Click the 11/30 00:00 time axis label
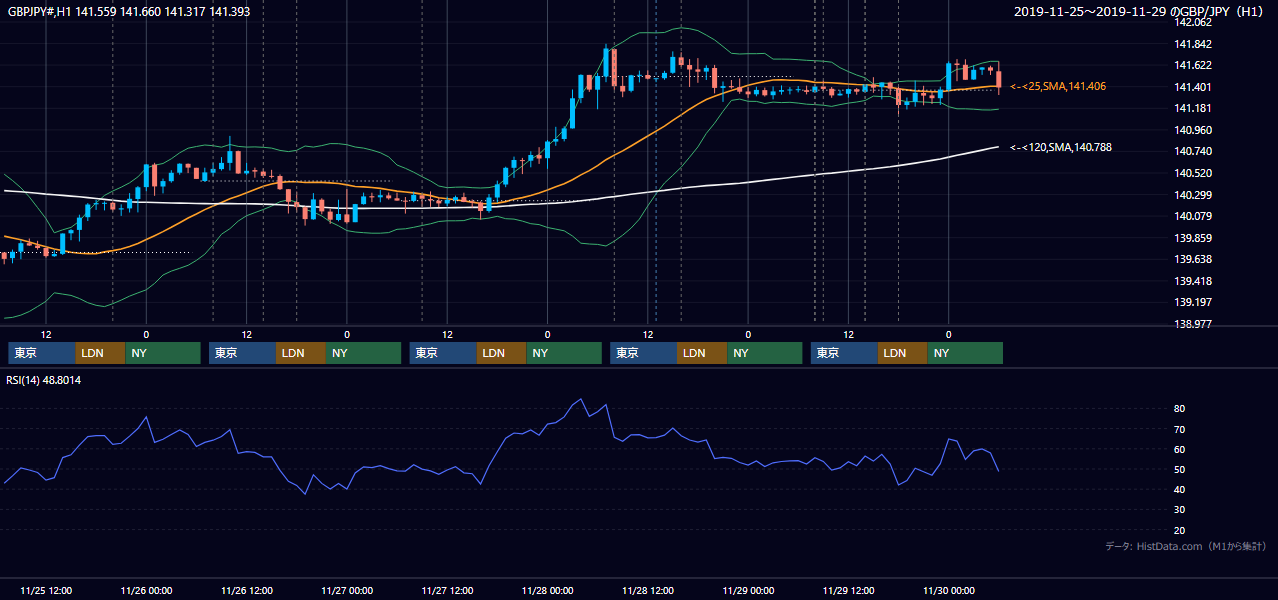This screenshot has height=600, width=1278. (949, 590)
